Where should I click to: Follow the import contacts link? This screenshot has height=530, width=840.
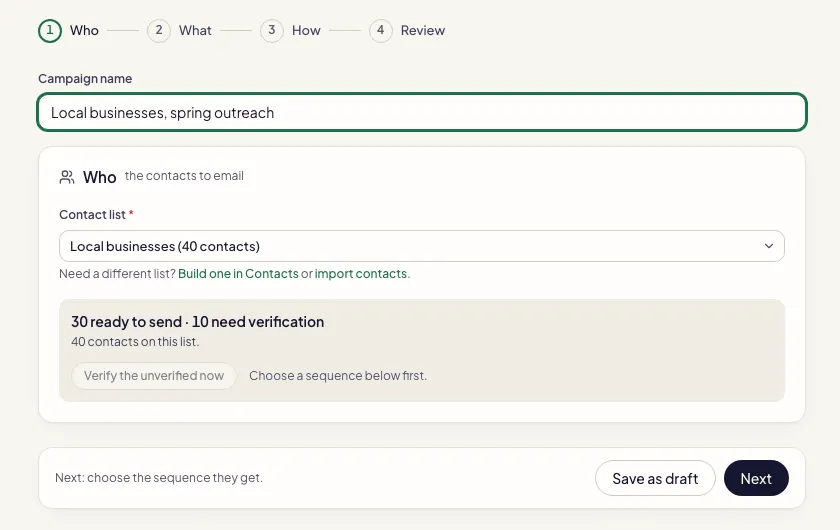point(361,274)
